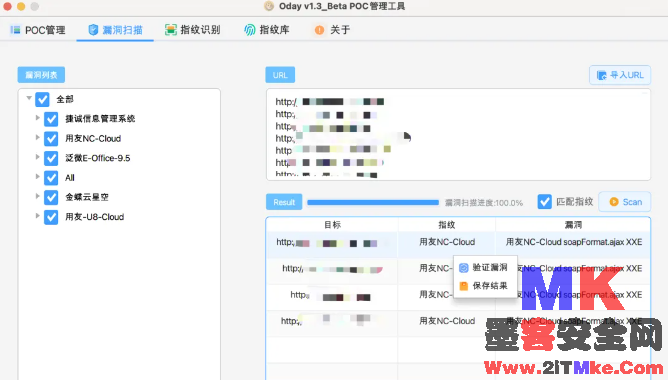Click the 漏洞列表 label button

41,75
